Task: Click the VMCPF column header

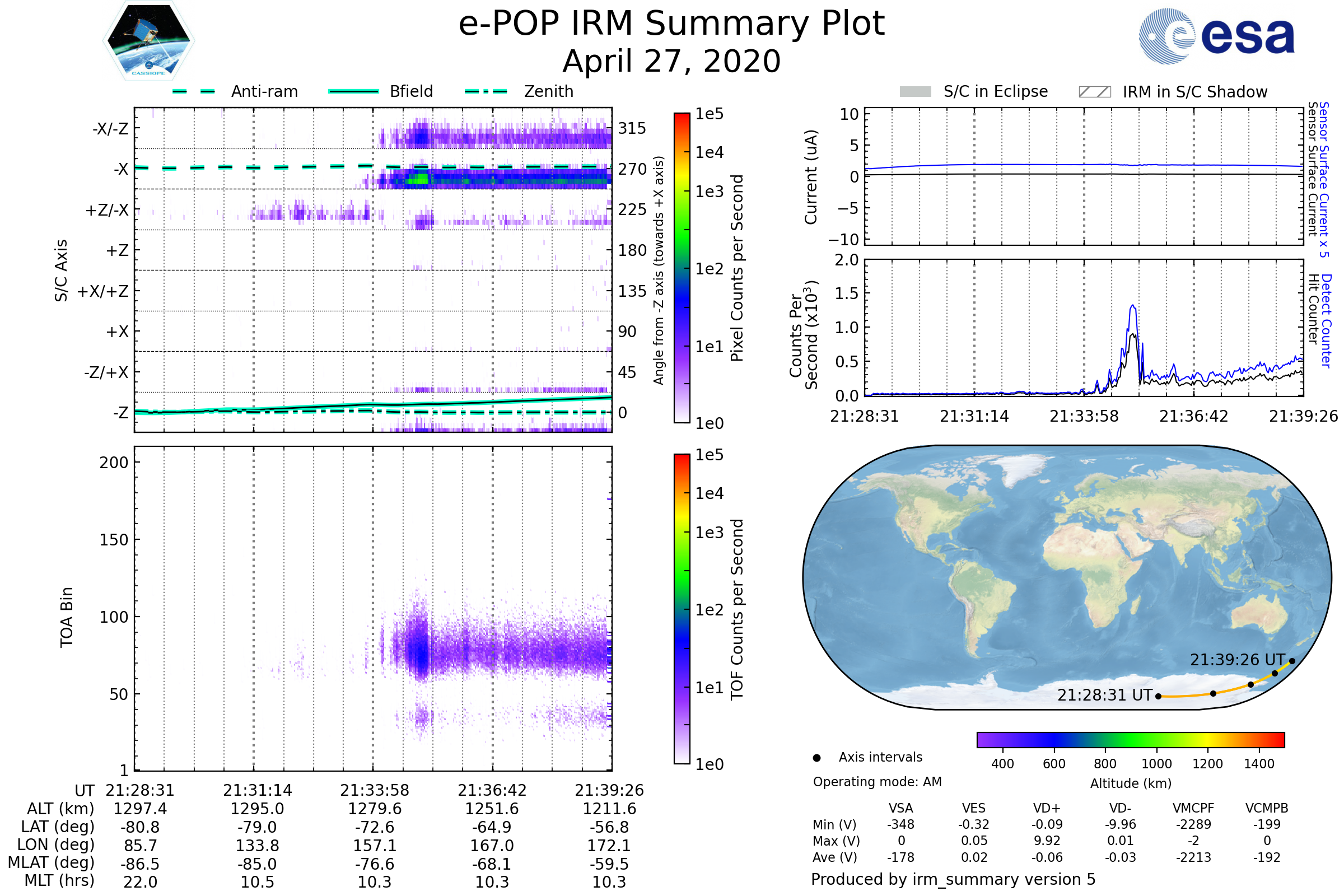Action: pos(1193,809)
